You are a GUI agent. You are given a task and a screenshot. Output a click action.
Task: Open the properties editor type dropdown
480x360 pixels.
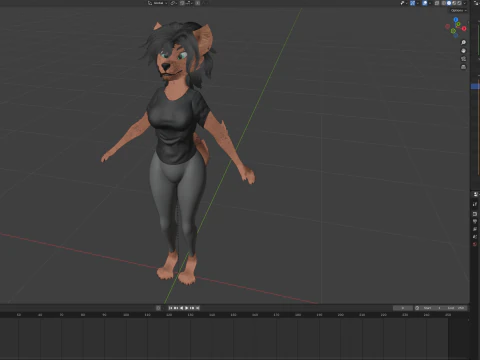(476, 194)
